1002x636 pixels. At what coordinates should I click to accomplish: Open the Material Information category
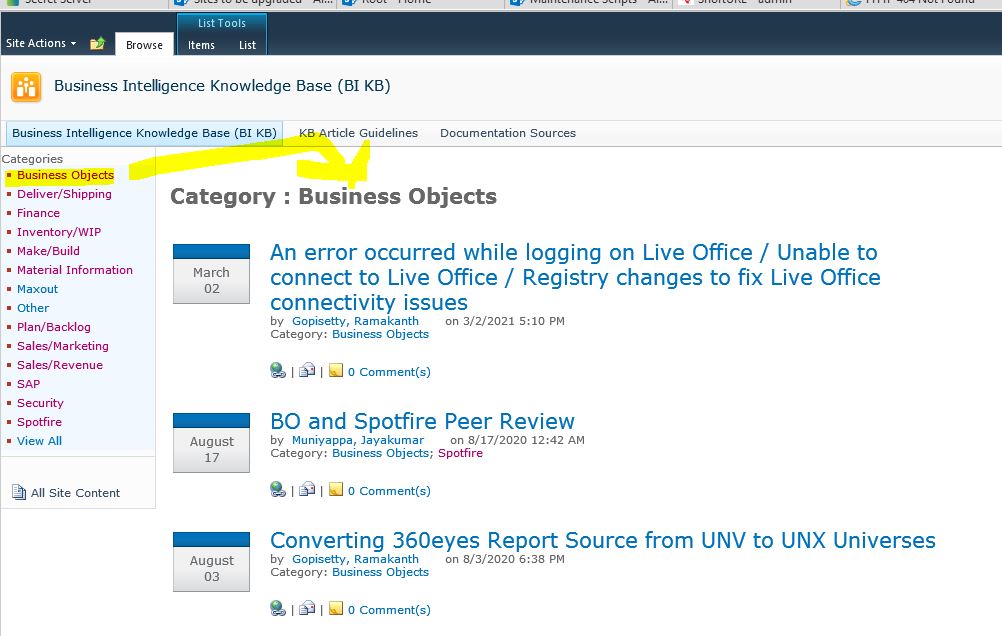[75, 270]
